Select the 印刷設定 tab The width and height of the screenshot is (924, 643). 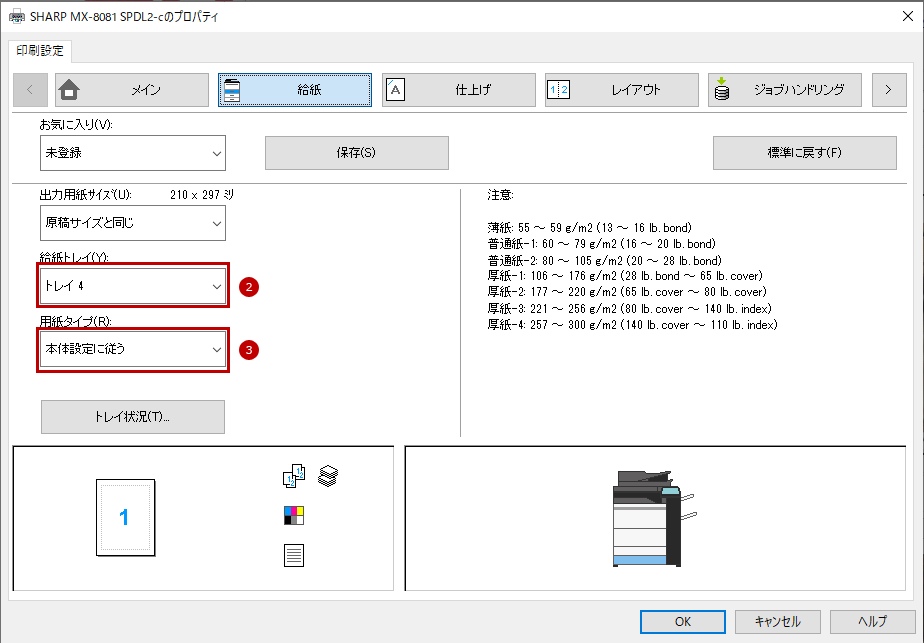pyautogui.click(x=40, y=51)
